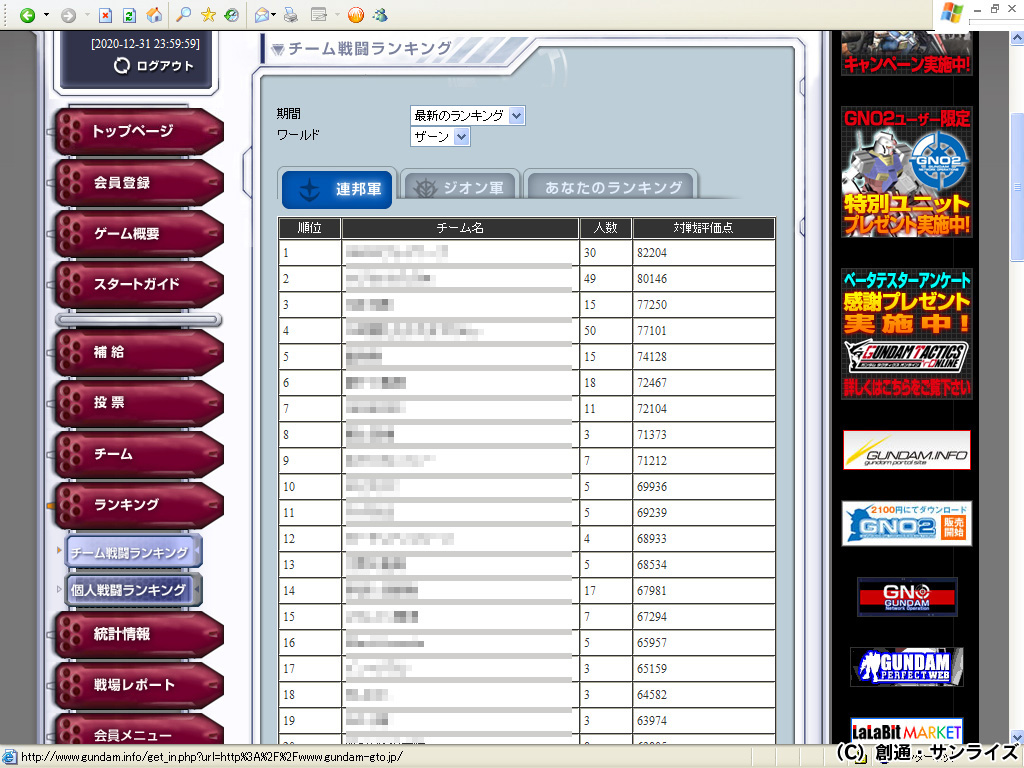
Task: Open the Back button history dropdown arrow
Action: (46, 14)
